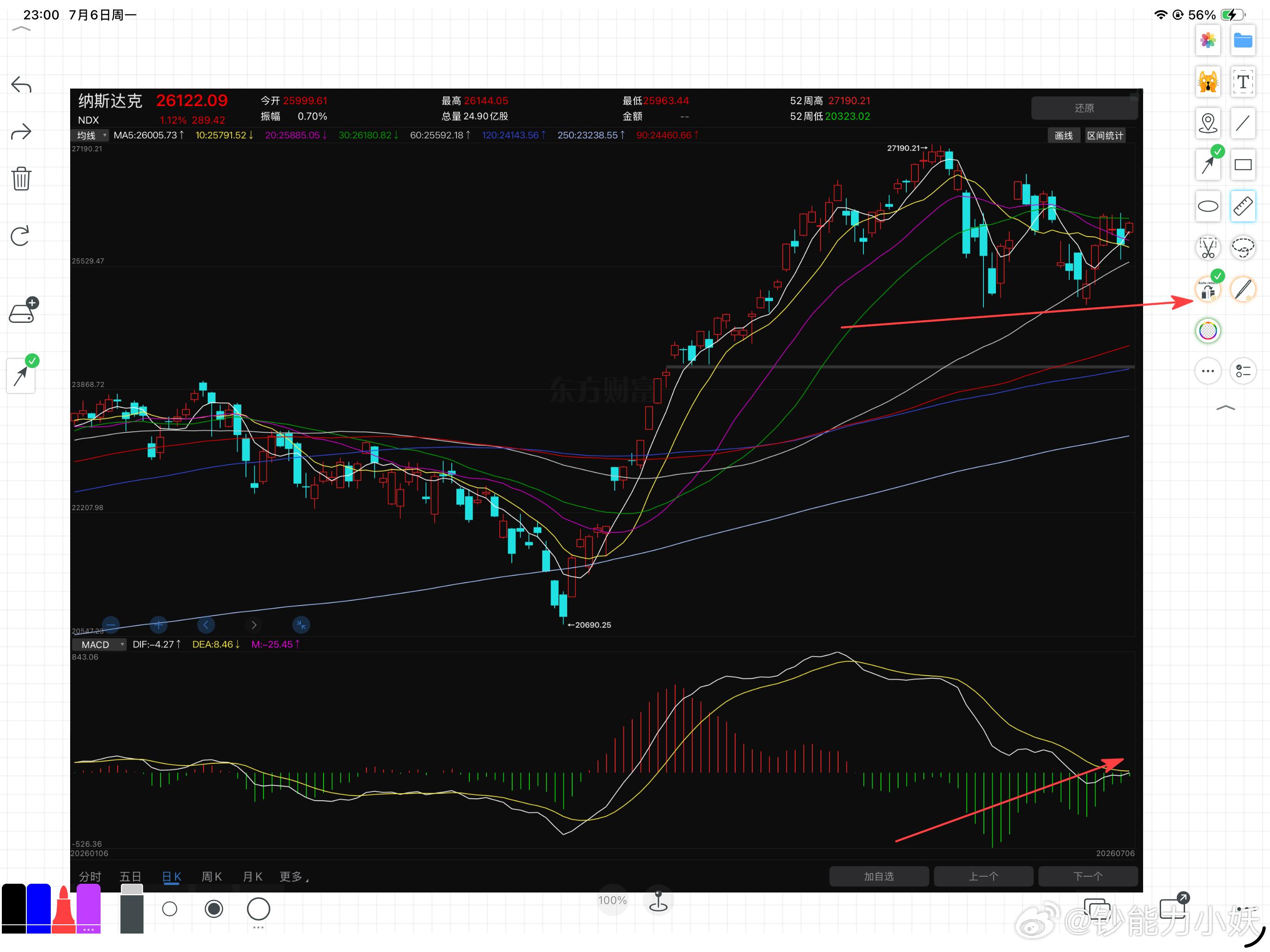Pick the black pen

tap(13, 908)
